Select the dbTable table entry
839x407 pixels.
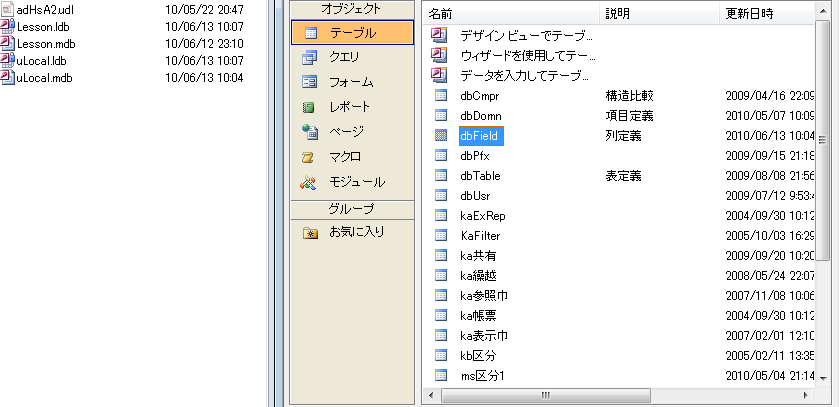(x=480, y=175)
